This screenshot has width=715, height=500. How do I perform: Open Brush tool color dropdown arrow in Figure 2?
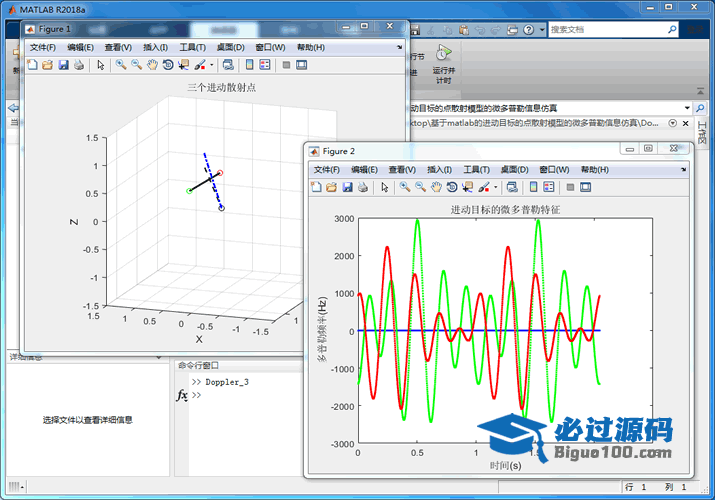[x=495, y=187]
